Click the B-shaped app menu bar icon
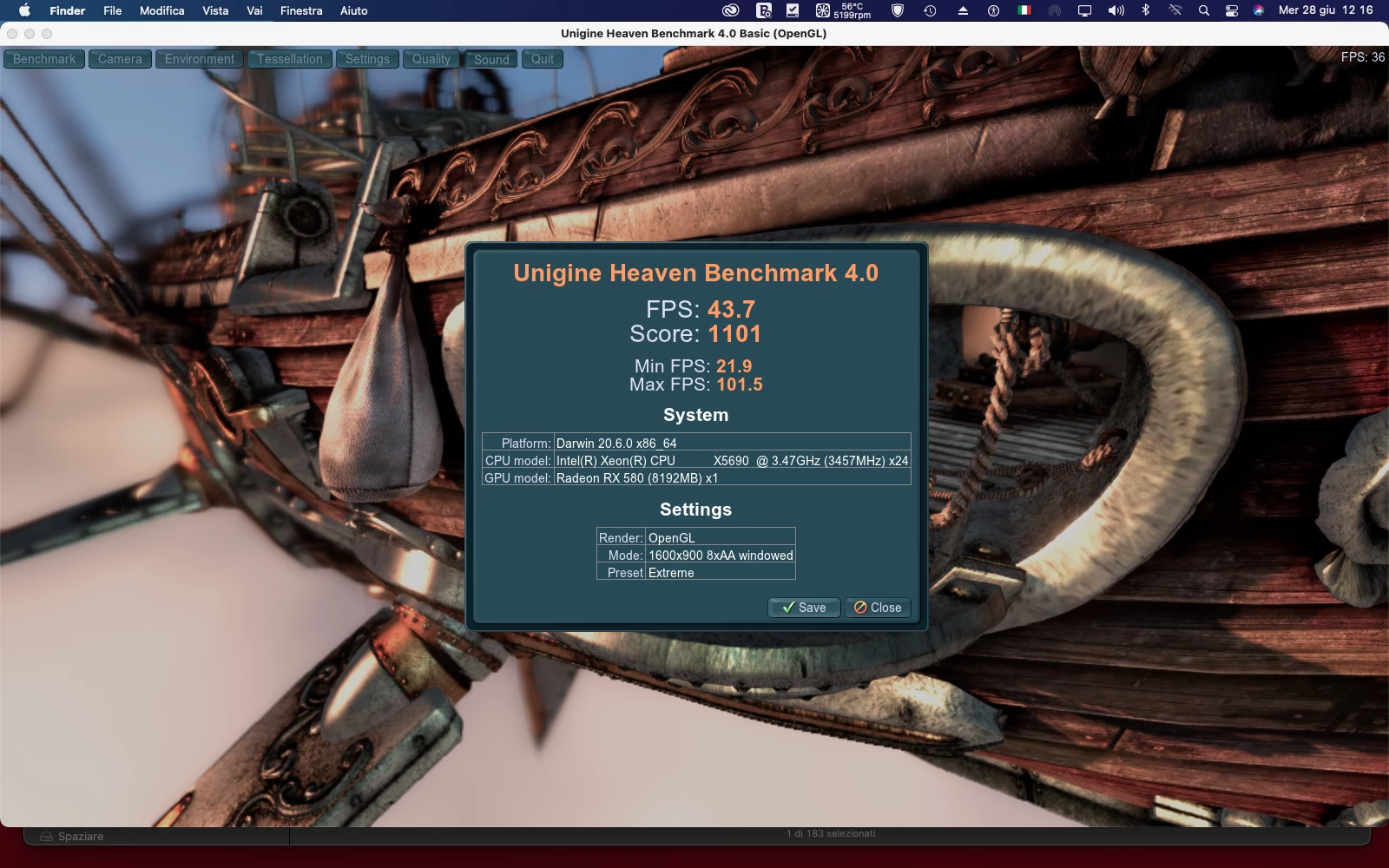This screenshot has height=868, width=1389. pyautogui.click(x=764, y=10)
